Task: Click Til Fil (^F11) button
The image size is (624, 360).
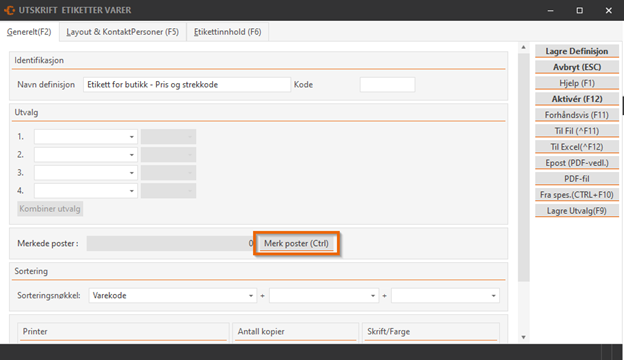Action: [577, 131]
